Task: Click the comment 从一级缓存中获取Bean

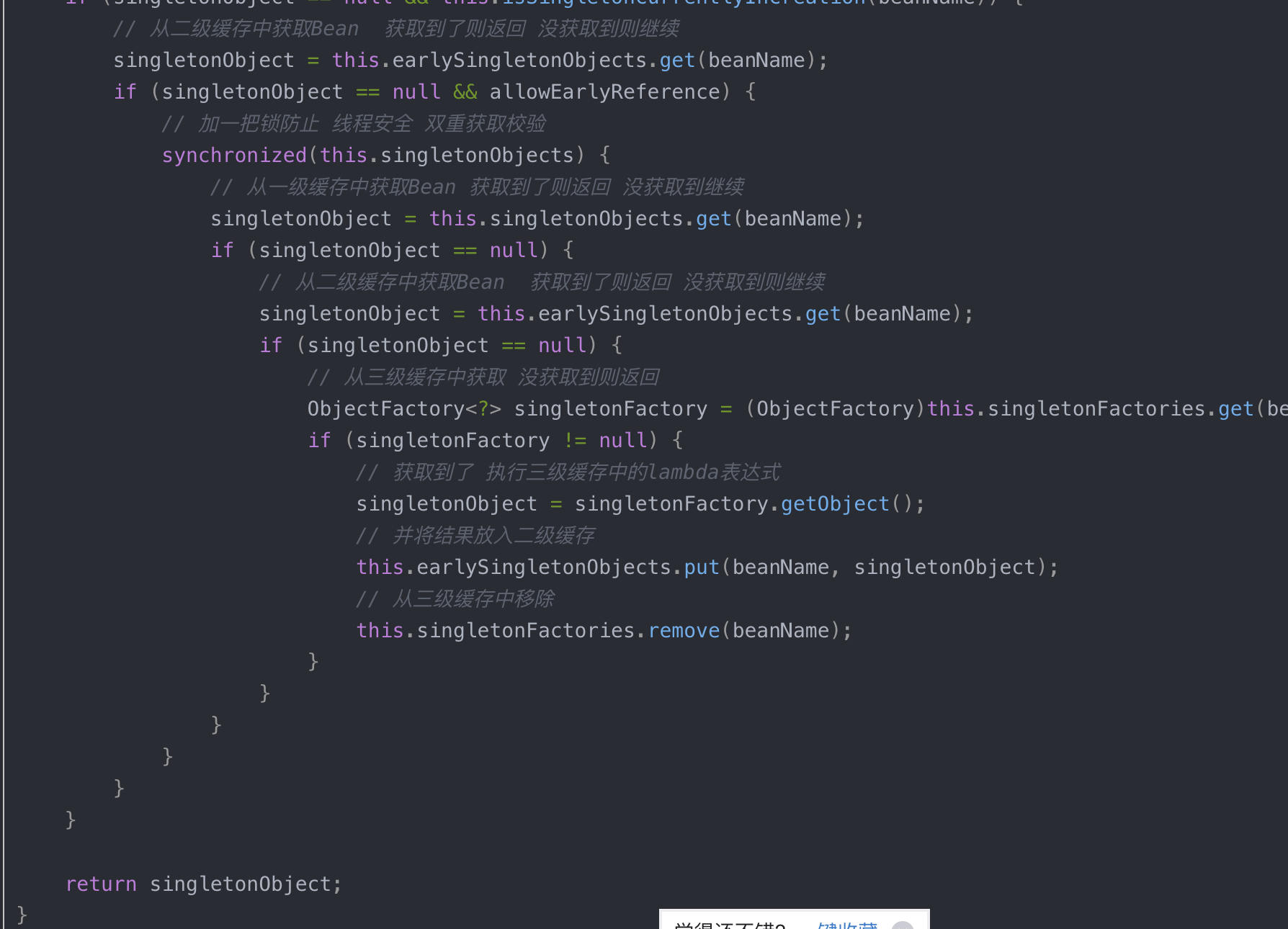Action: [477, 187]
